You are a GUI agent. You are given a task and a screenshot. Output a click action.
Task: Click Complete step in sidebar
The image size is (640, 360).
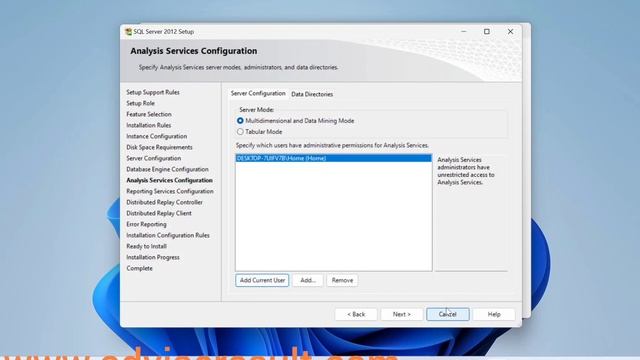(x=139, y=269)
